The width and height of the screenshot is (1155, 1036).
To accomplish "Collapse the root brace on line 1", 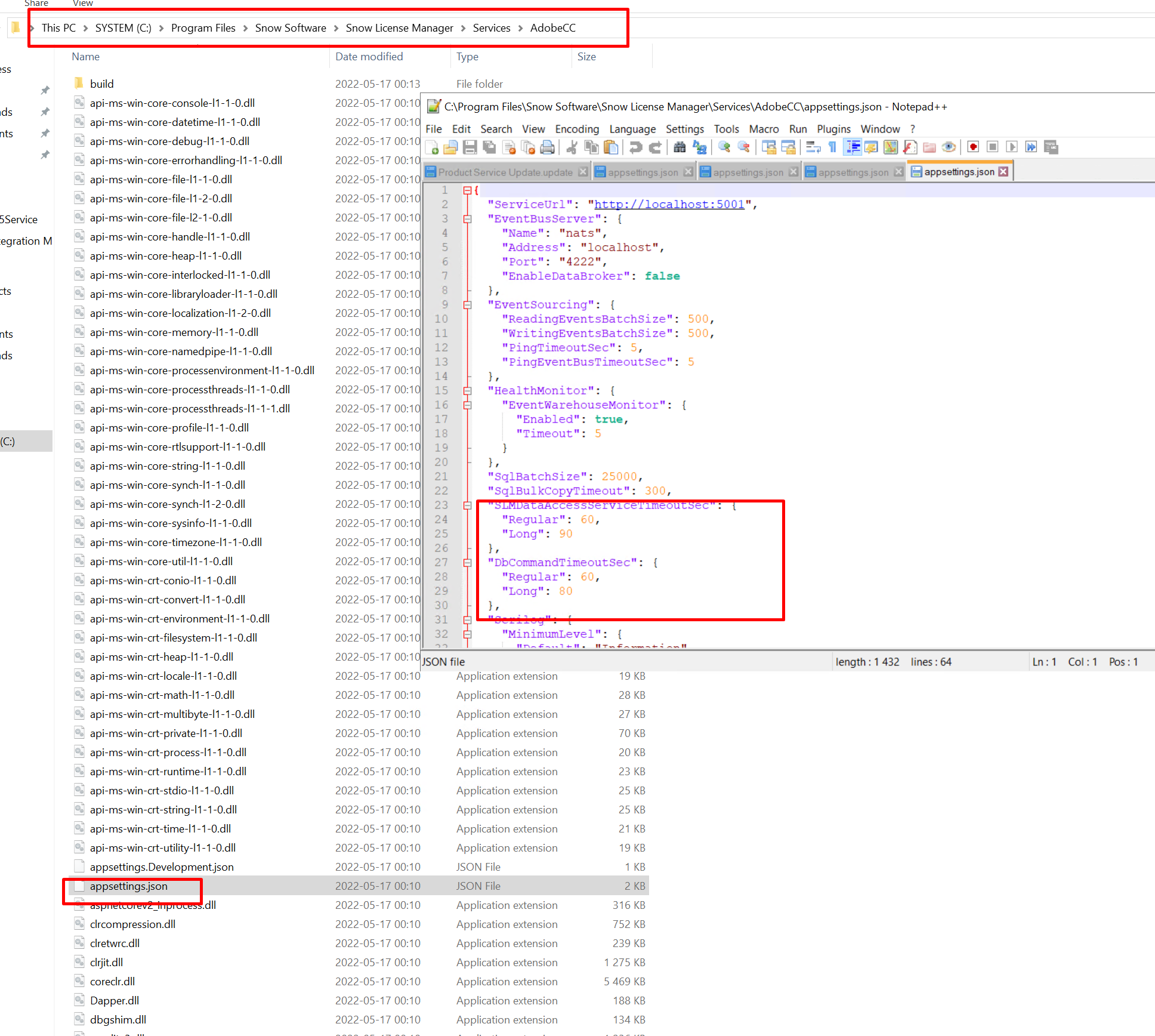I will (x=468, y=190).
